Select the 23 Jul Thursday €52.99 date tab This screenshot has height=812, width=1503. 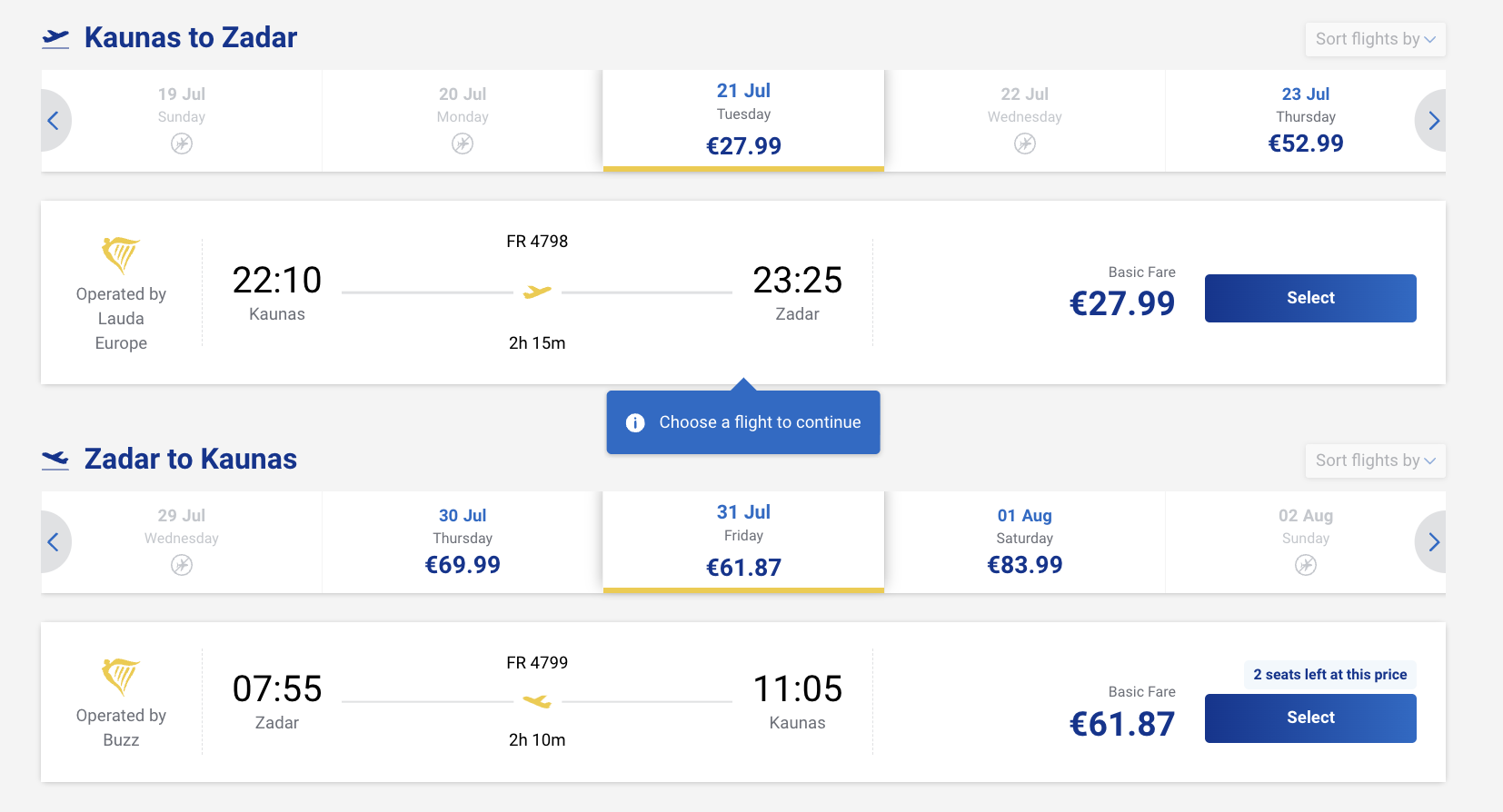(x=1305, y=121)
